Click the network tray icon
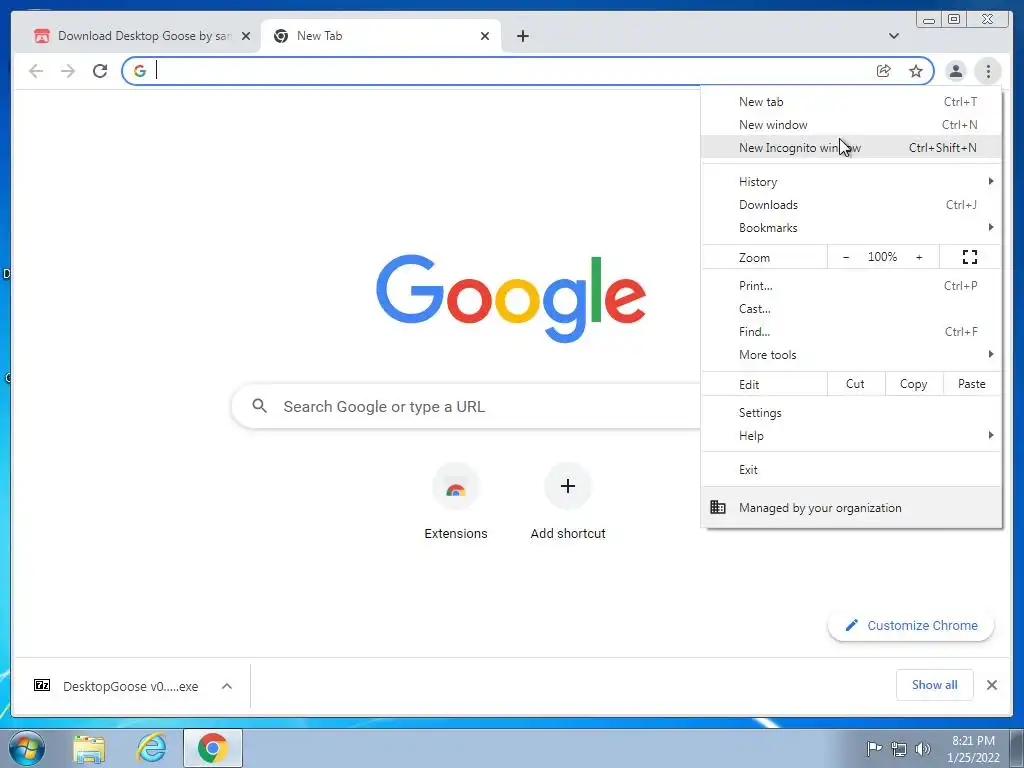Image resolution: width=1024 pixels, height=768 pixels. click(x=899, y=748)
